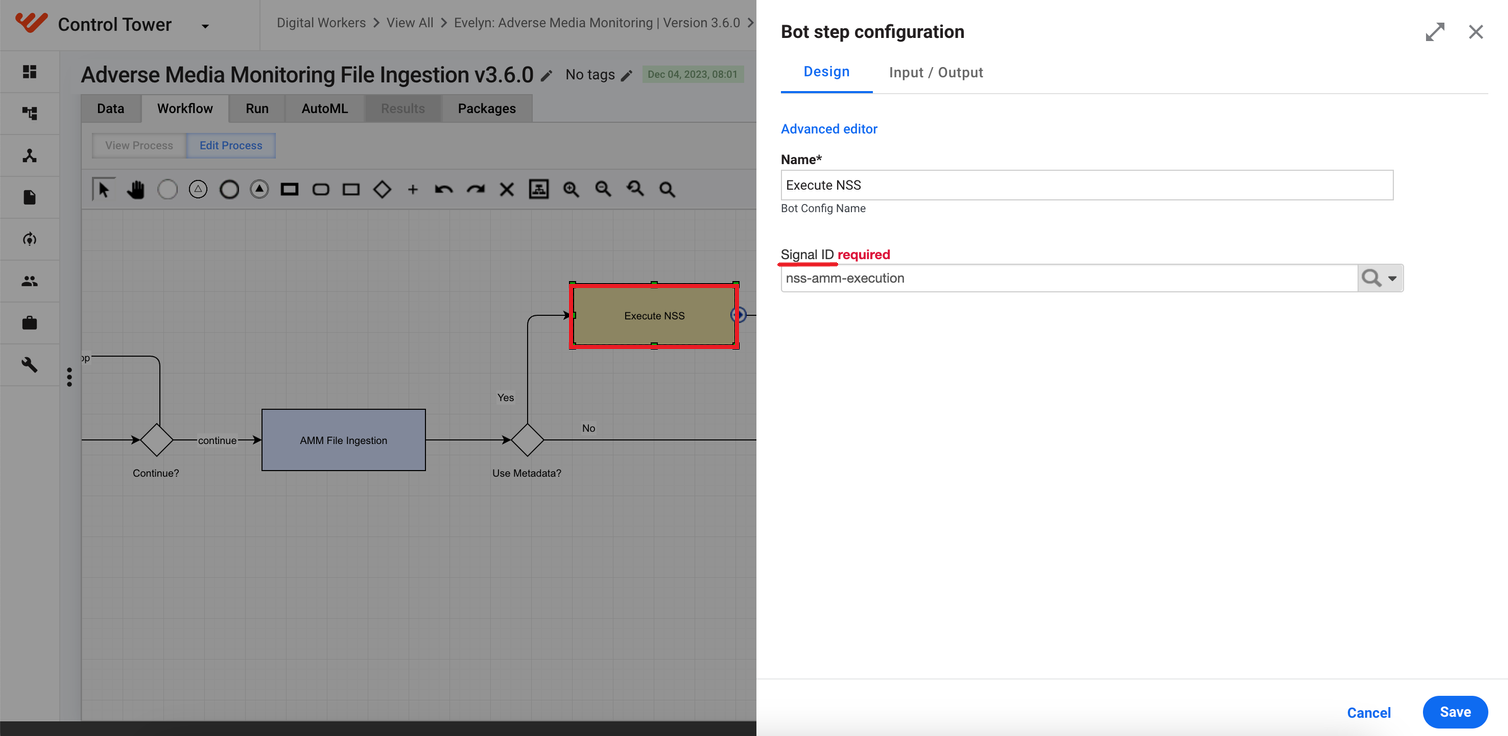Open the Data tab
1508x736 pixels.
coord(111,108)
